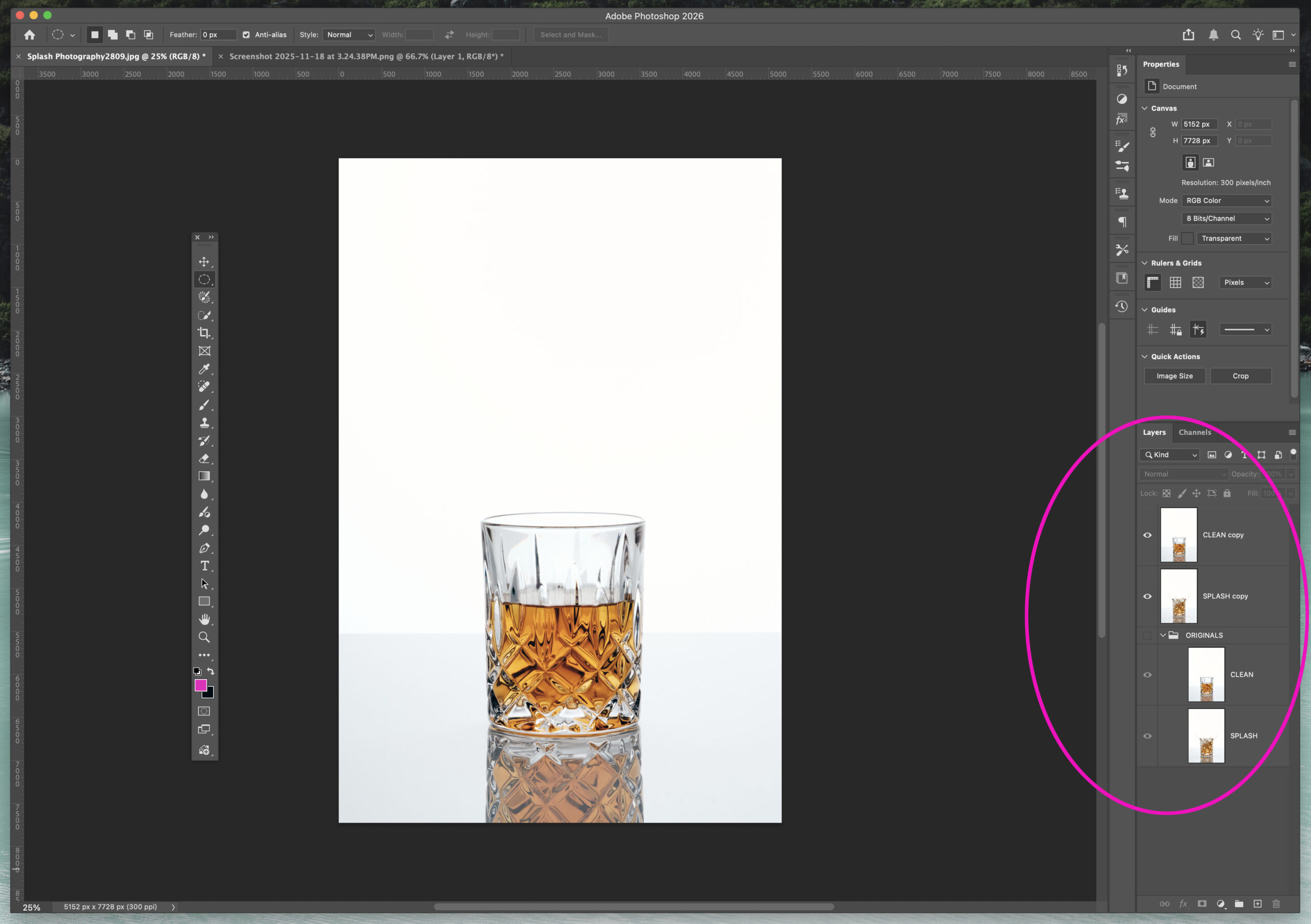Choose the Horizontal Type tool
This screenshot has height=924, width=1311.
[204, 566]
